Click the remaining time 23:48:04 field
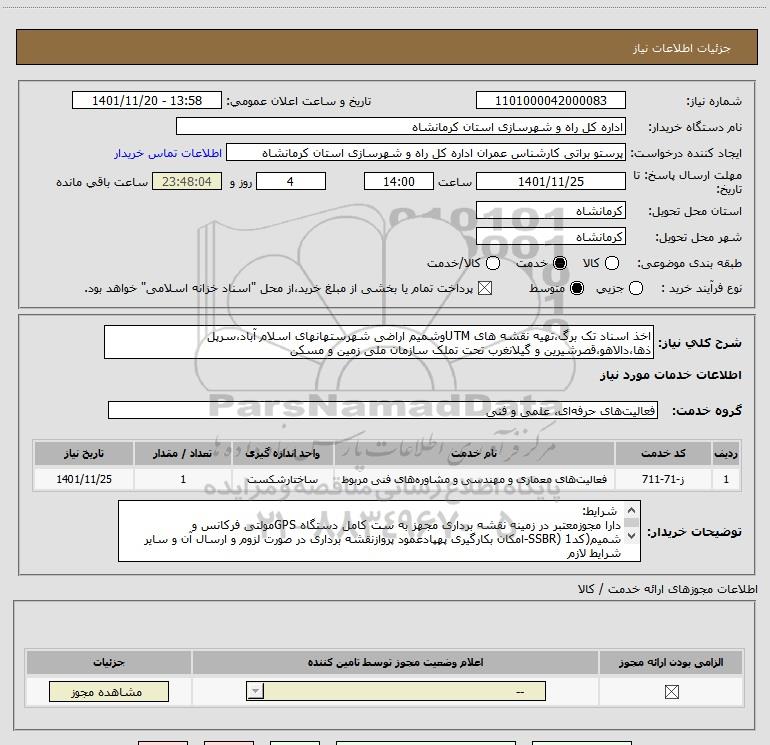The height and width of the screenshot is (745, 770). (187, 181)
